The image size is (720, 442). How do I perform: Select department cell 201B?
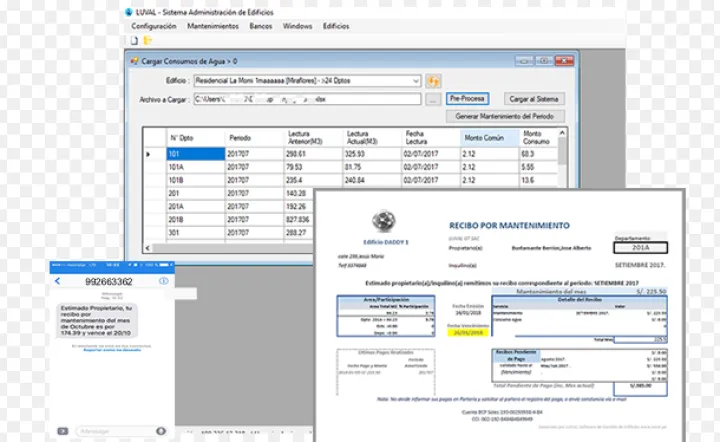(x=196, y=220)
